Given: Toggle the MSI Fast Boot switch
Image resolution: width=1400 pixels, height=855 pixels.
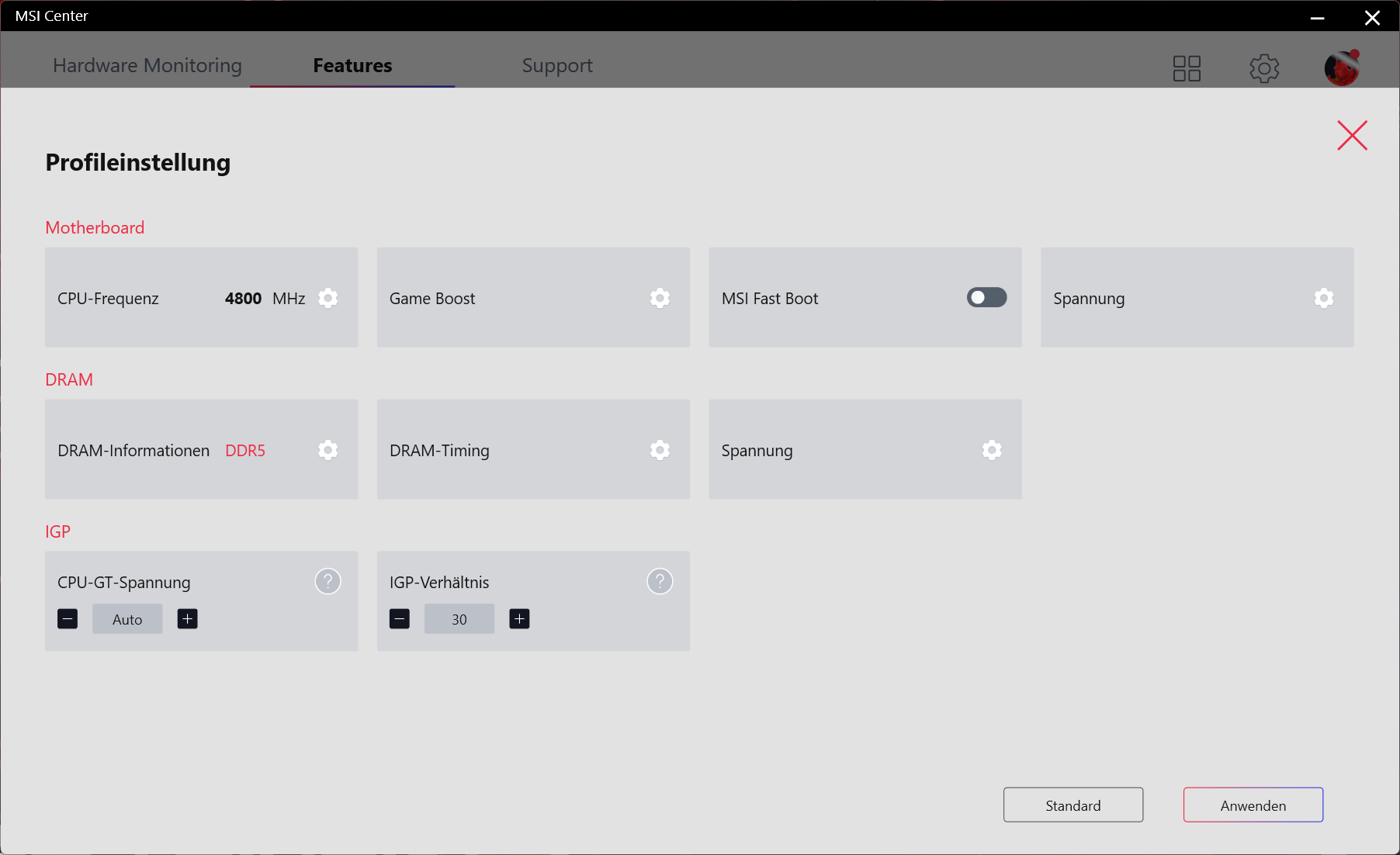Looking at the screenshot, I should [x=986, y=297].
